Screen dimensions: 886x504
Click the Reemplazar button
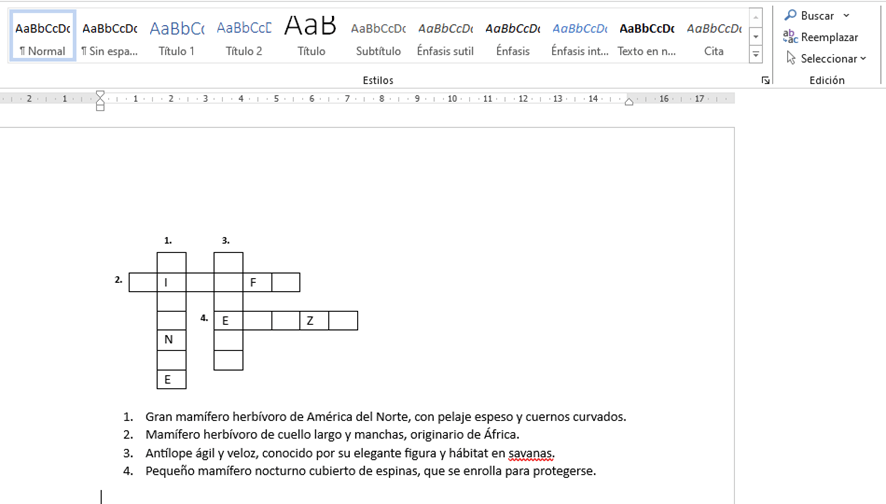(820, 37)
